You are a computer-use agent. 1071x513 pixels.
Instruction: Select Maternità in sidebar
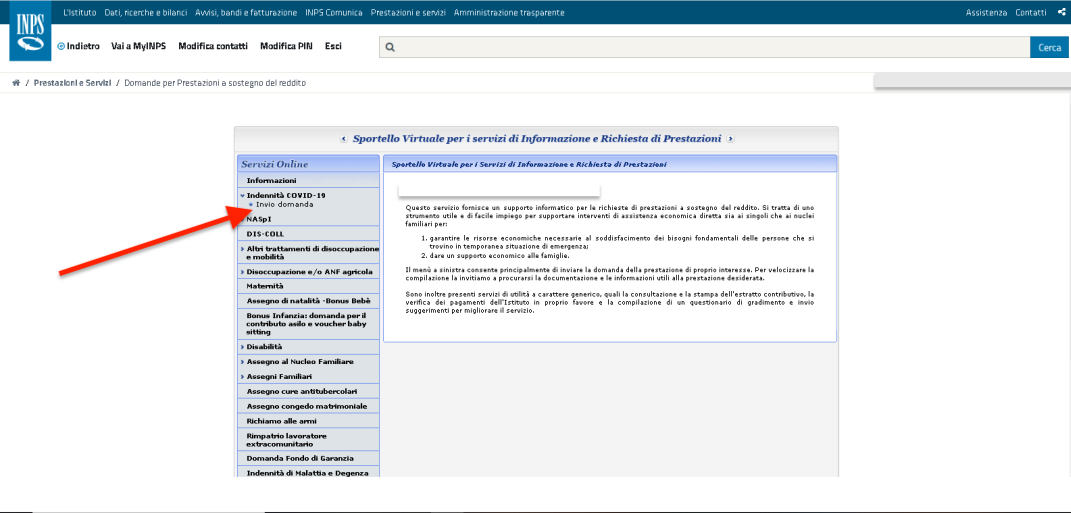click(x=308, y=286)
